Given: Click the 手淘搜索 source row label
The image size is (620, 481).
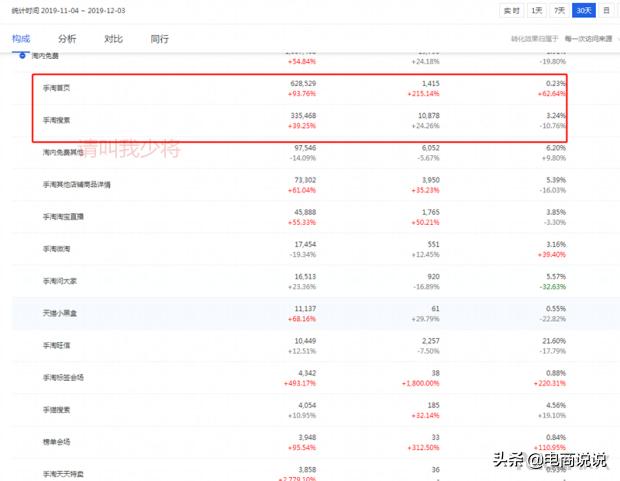Looking at the screenshot, I should point(57,120).
